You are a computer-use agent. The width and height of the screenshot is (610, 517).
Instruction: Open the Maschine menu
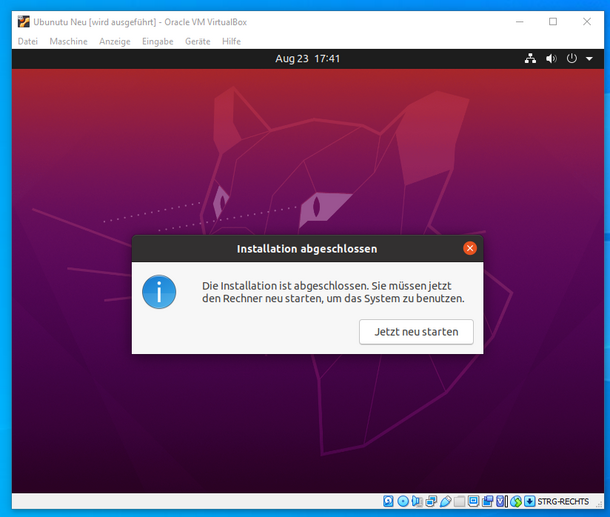pyautogui.click(x=68, y=41)
